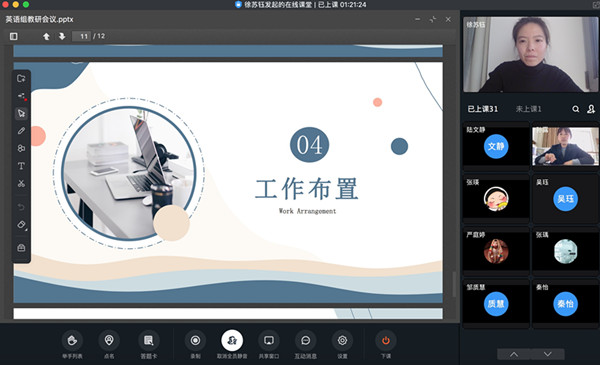The height and width of the screenshot is (365, 600).
Task: Click the laptop photo on the slide
Action: [x=129, y=173]
